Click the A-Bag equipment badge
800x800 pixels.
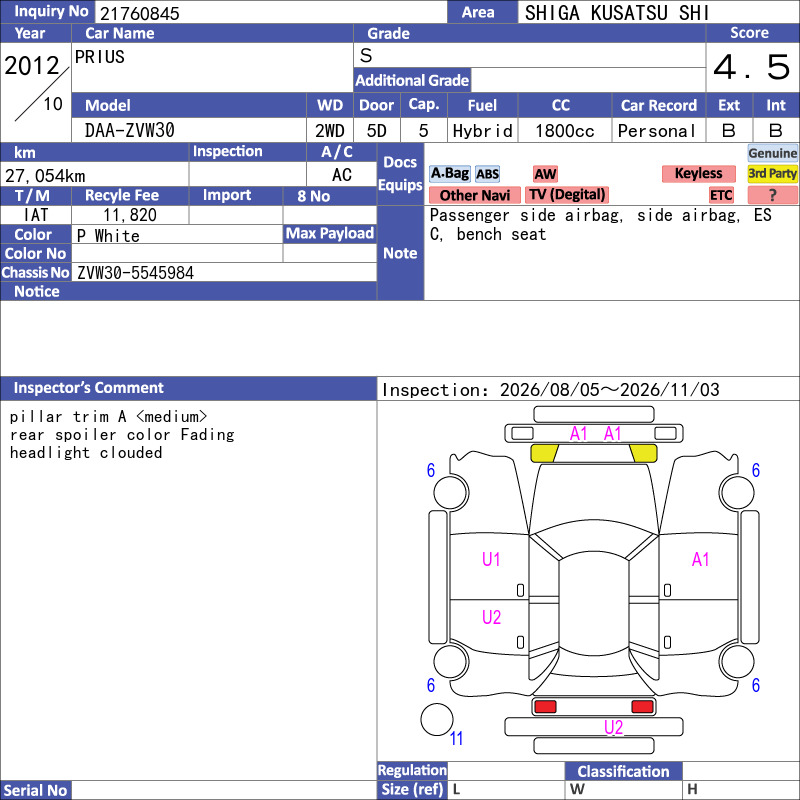click(x=449, y=173)
